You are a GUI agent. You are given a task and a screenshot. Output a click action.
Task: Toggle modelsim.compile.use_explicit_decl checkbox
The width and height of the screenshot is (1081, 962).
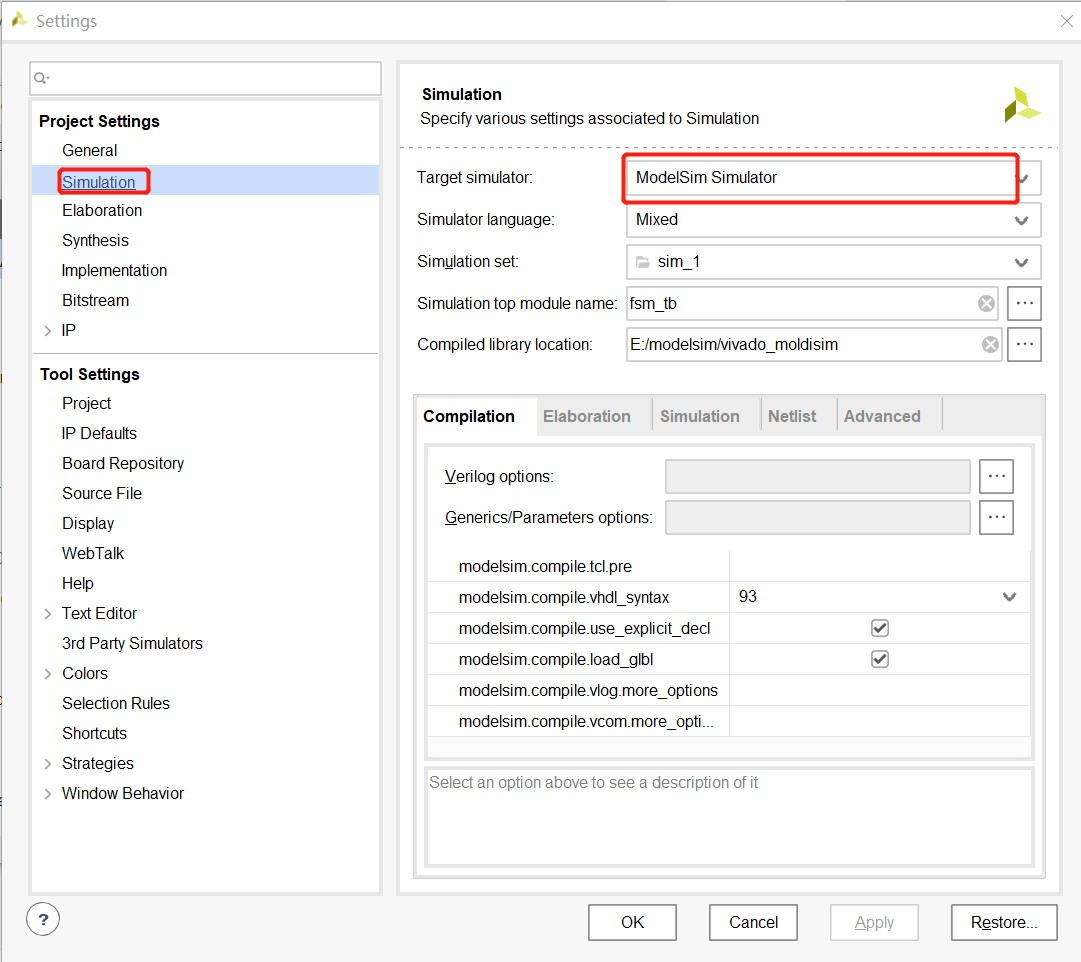coord(880,628)
